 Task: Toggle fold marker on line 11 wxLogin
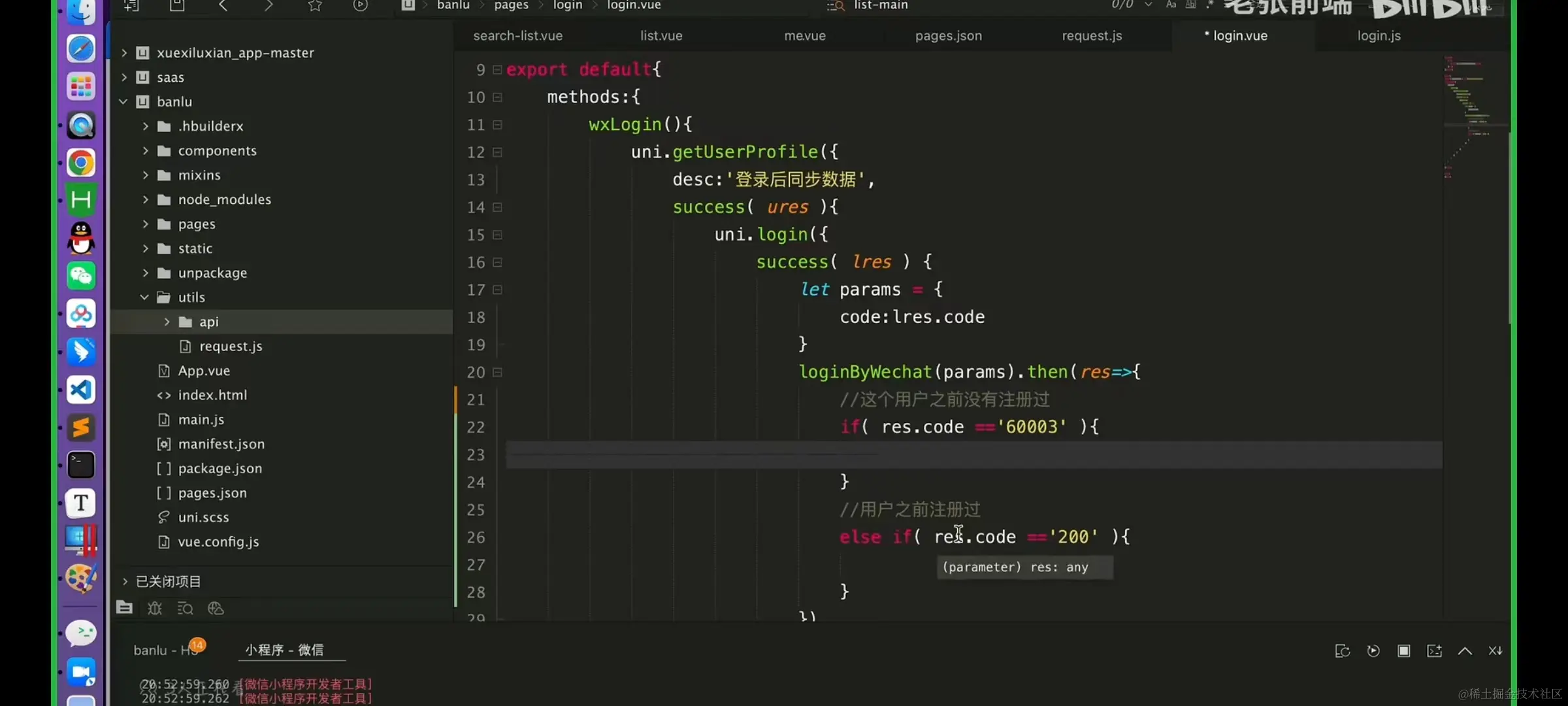coord(498,125)
